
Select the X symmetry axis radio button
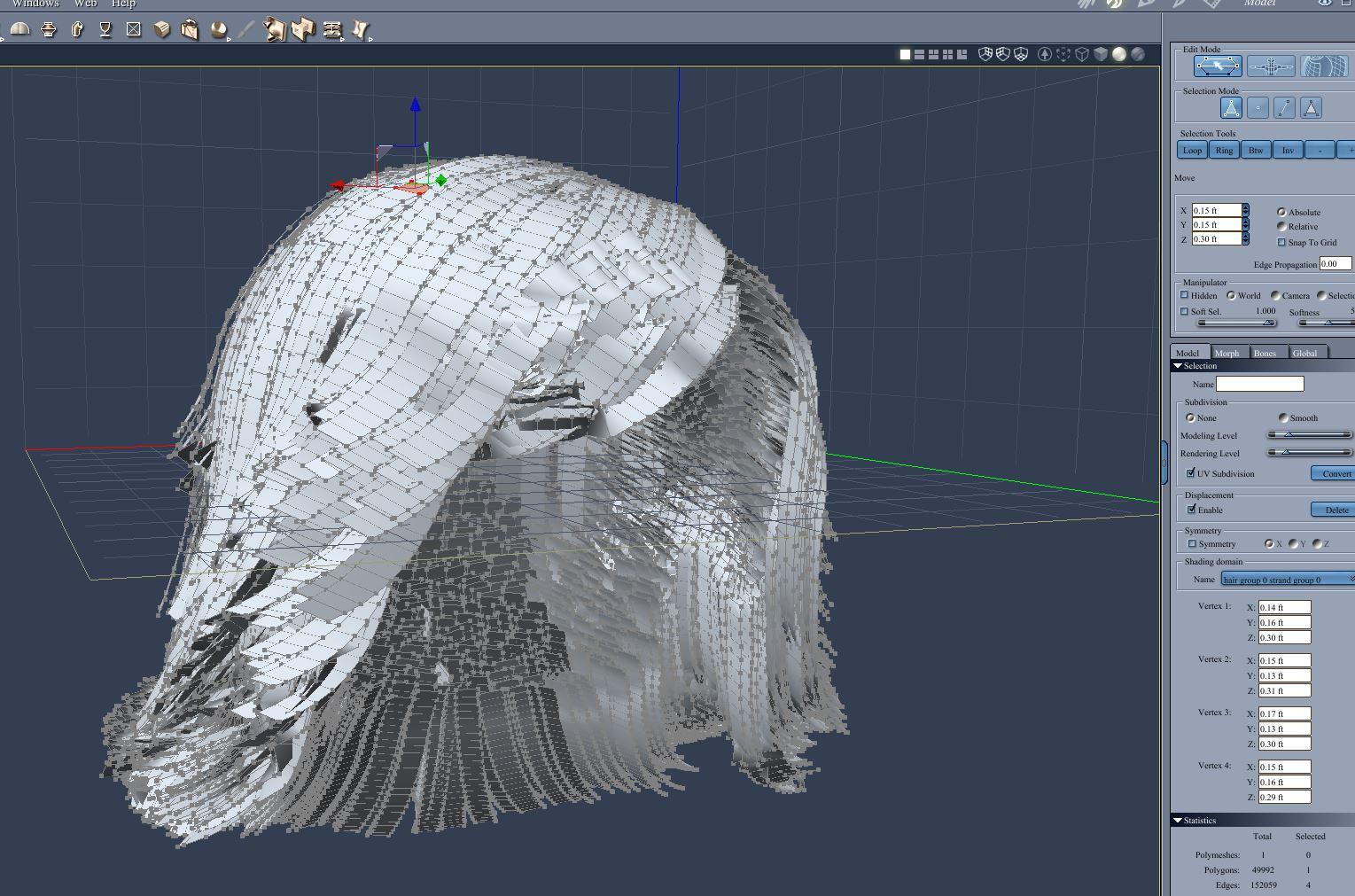[1269, 543]
